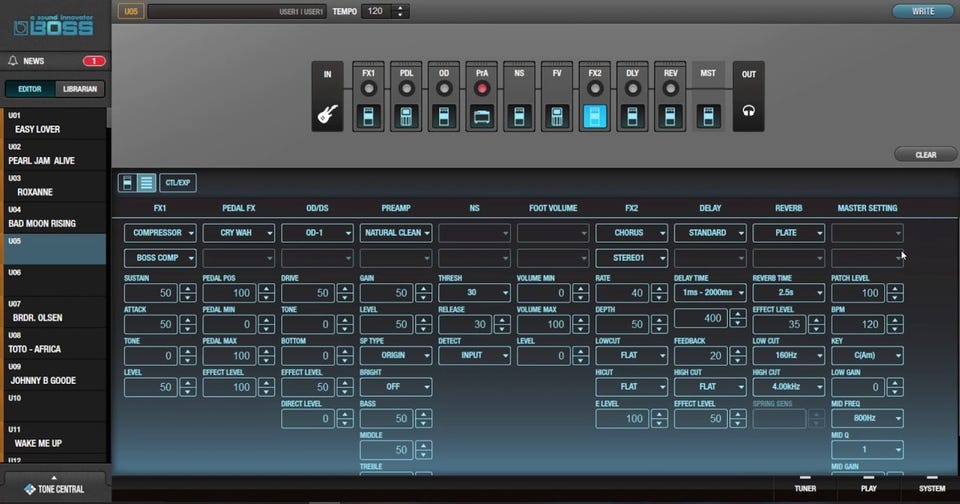This screenshot has height=504, width=960.
Task: Toggle the OD block on/off knob
Action: click(444, 88)
